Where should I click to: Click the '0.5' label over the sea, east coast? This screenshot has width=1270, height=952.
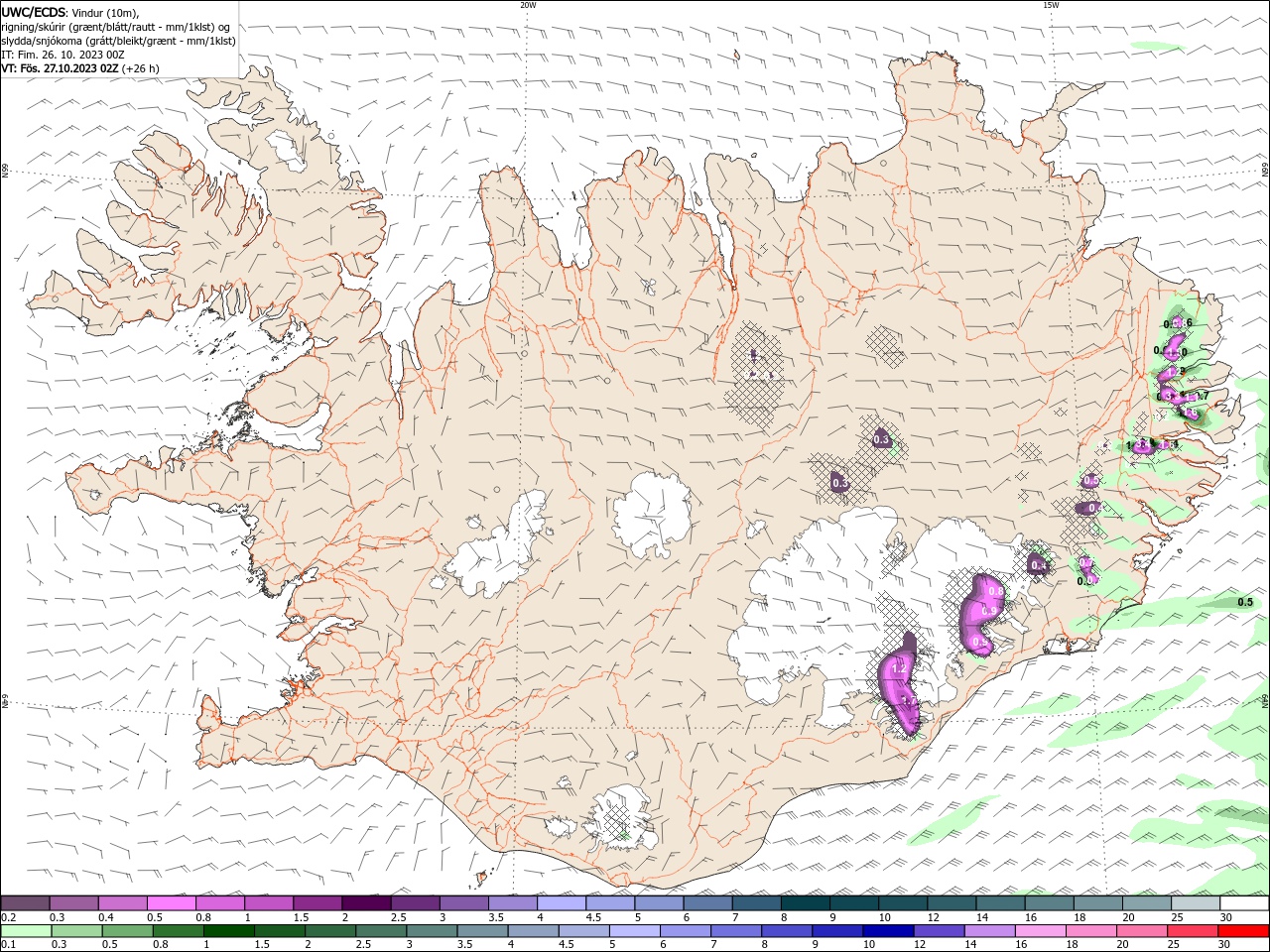coord(1247,602)
